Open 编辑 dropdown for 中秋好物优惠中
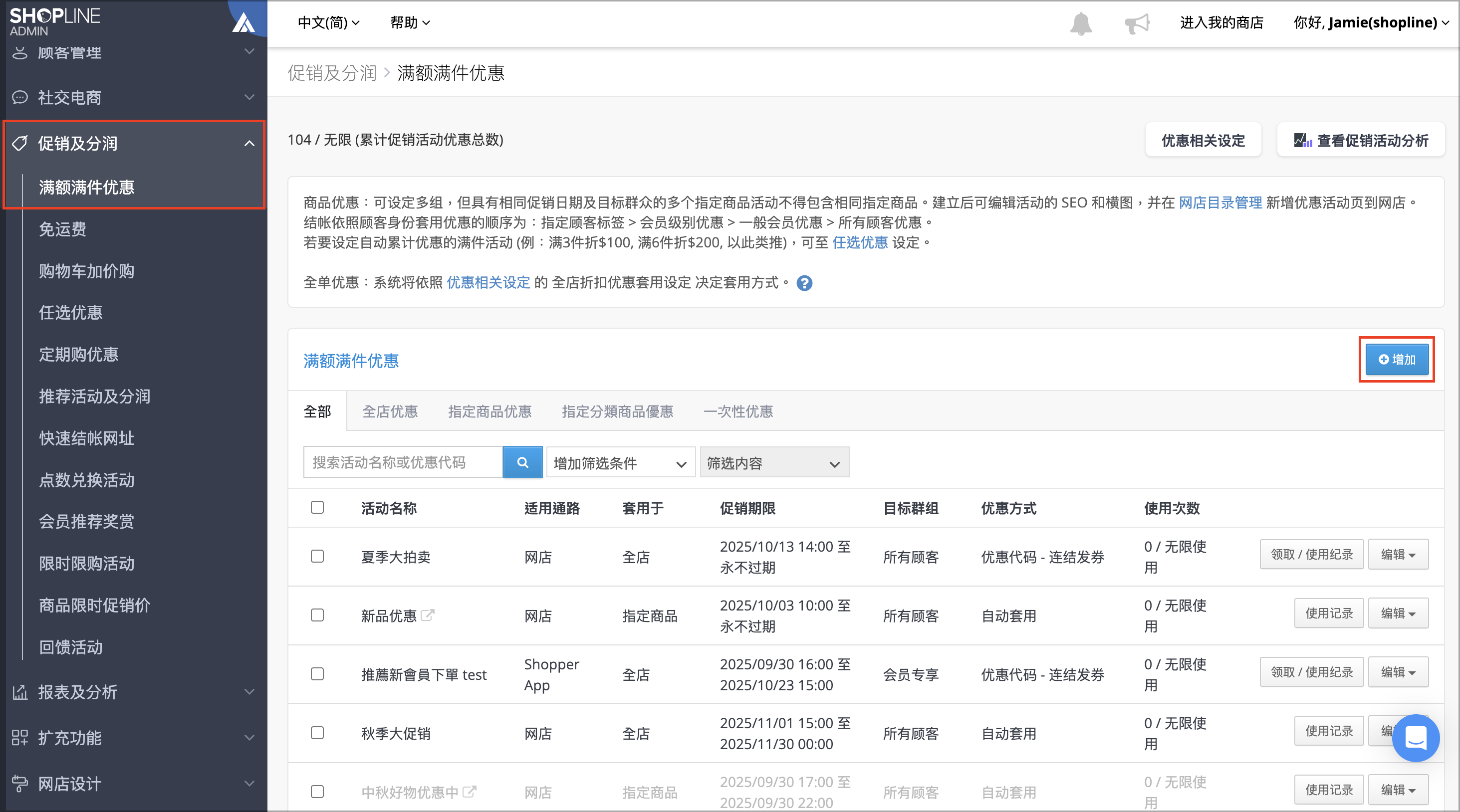1460x812 pixels. pos(1398,790)
